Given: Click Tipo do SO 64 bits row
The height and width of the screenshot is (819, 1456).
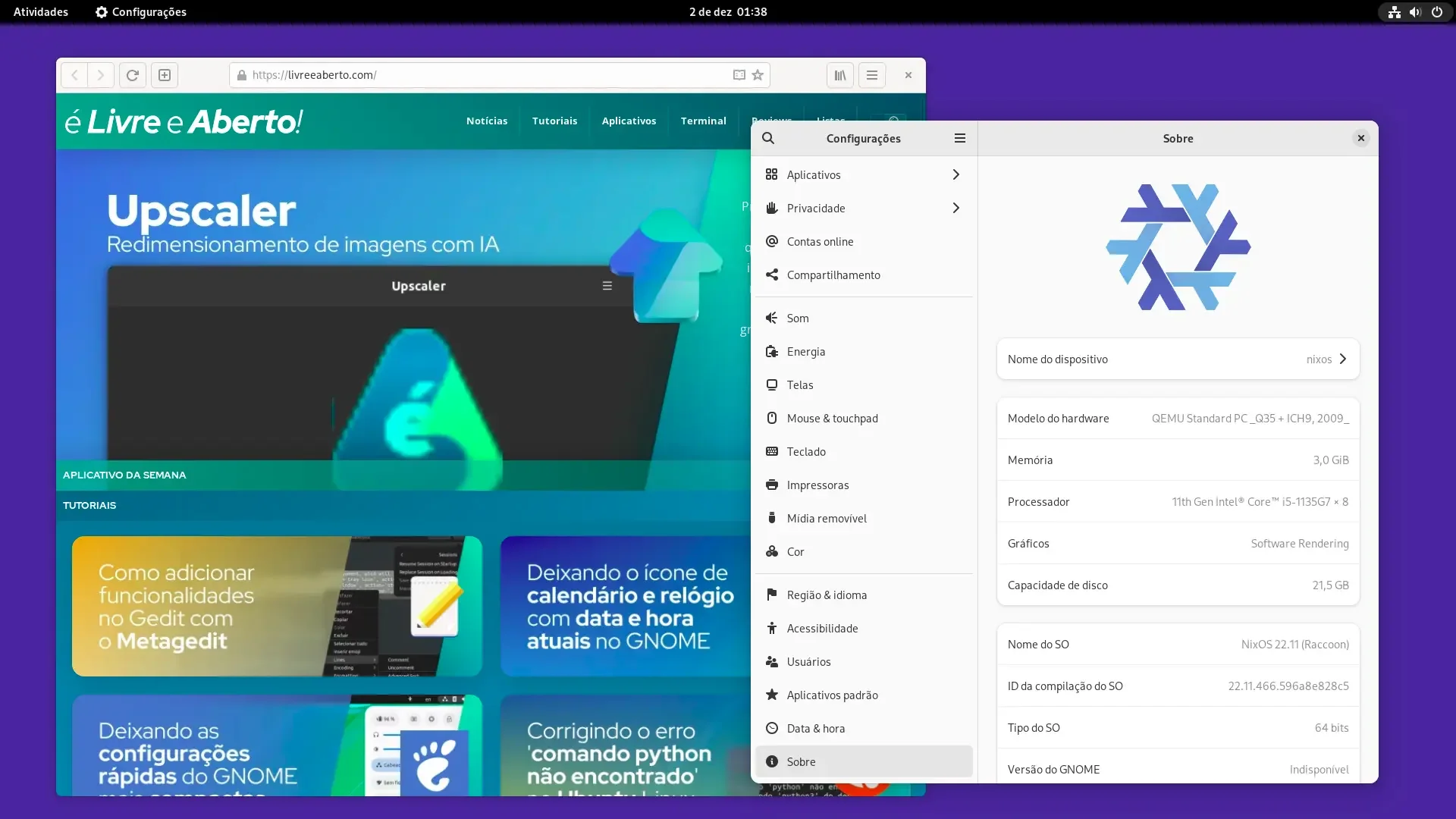Looking at the screenshot, I should click(x=1178, y=728).
